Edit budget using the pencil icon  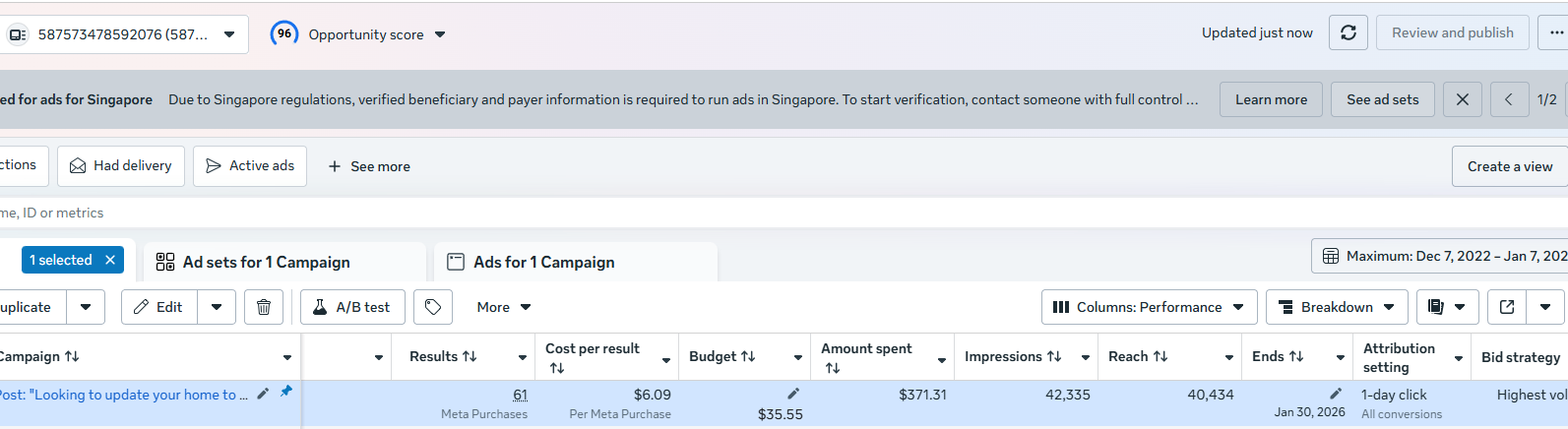point(793,394)
